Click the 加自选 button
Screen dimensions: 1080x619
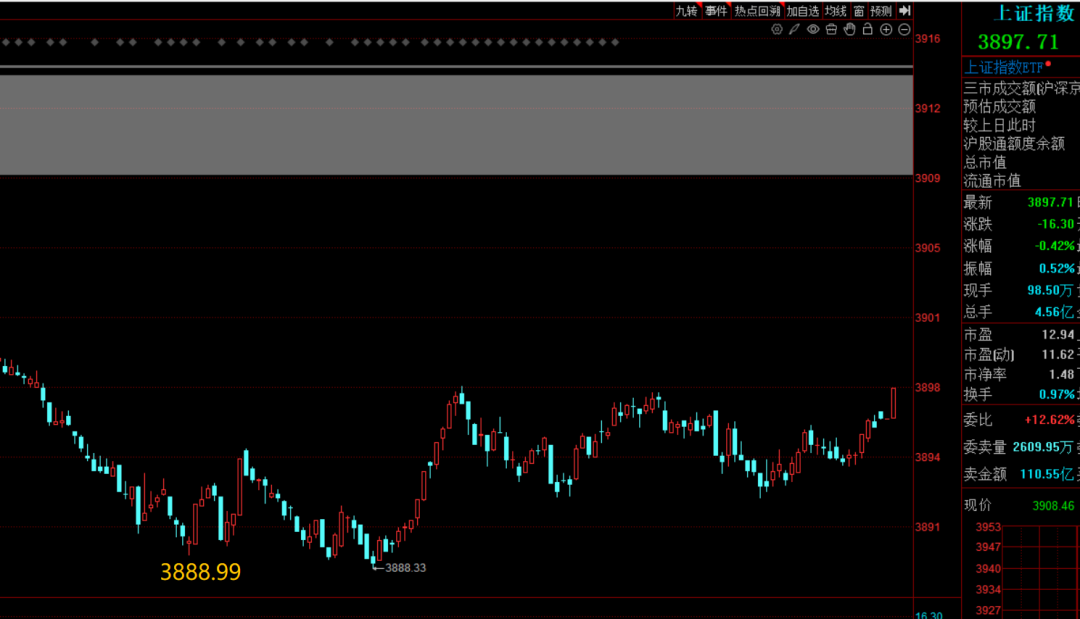[x=802, y=11]
